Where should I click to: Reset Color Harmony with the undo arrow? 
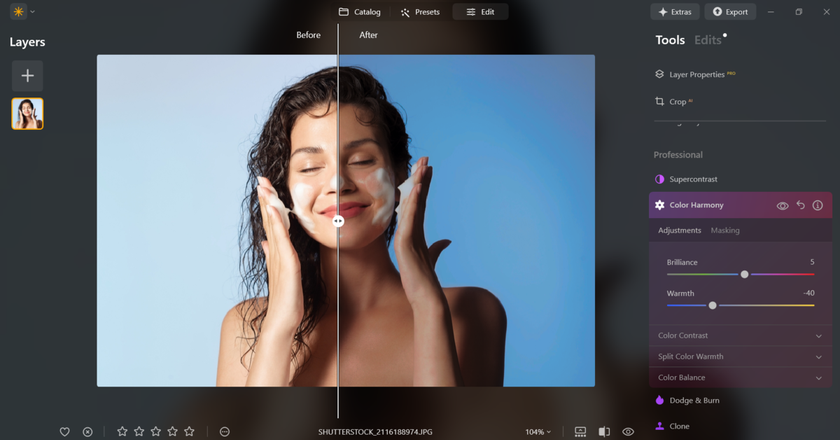pos(800,205)
